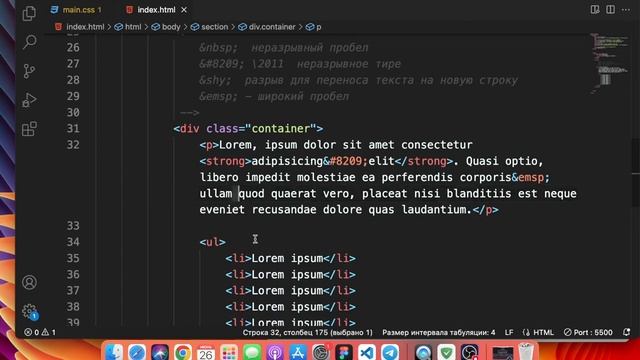The height and width of the screenshot is (360, 640).
Task: Click the Port : 5500 Live Server status
Action: pos(588,333)
